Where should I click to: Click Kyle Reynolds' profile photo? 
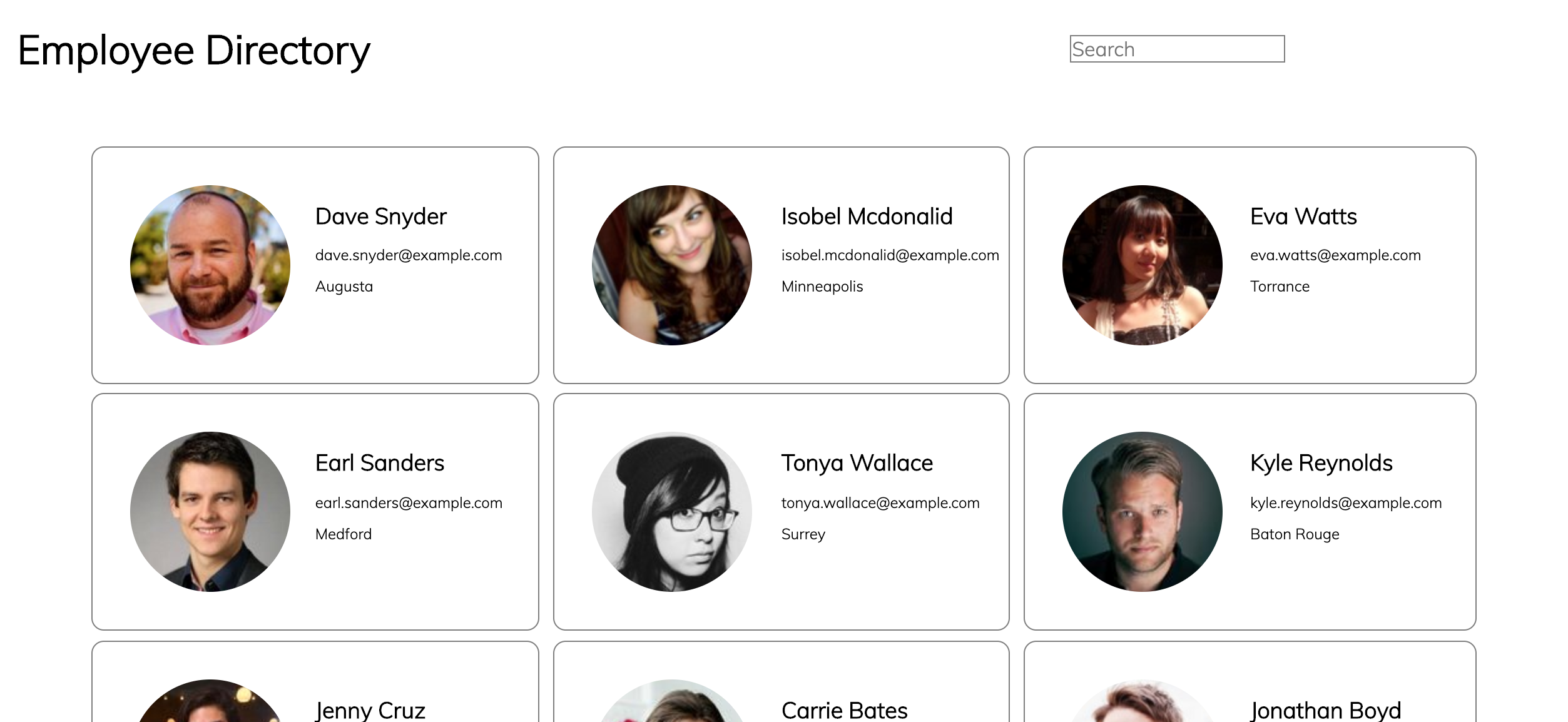pos(1142,511)
